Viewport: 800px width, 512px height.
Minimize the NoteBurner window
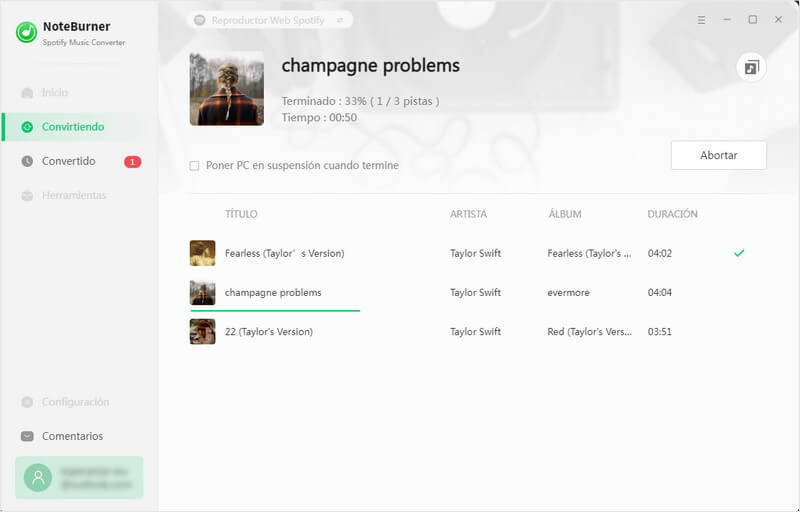point(727,19)
